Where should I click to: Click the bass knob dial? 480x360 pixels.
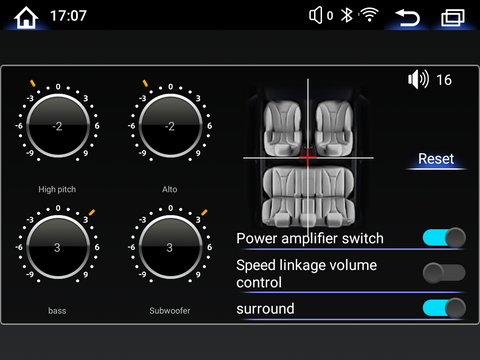point(58,247)
